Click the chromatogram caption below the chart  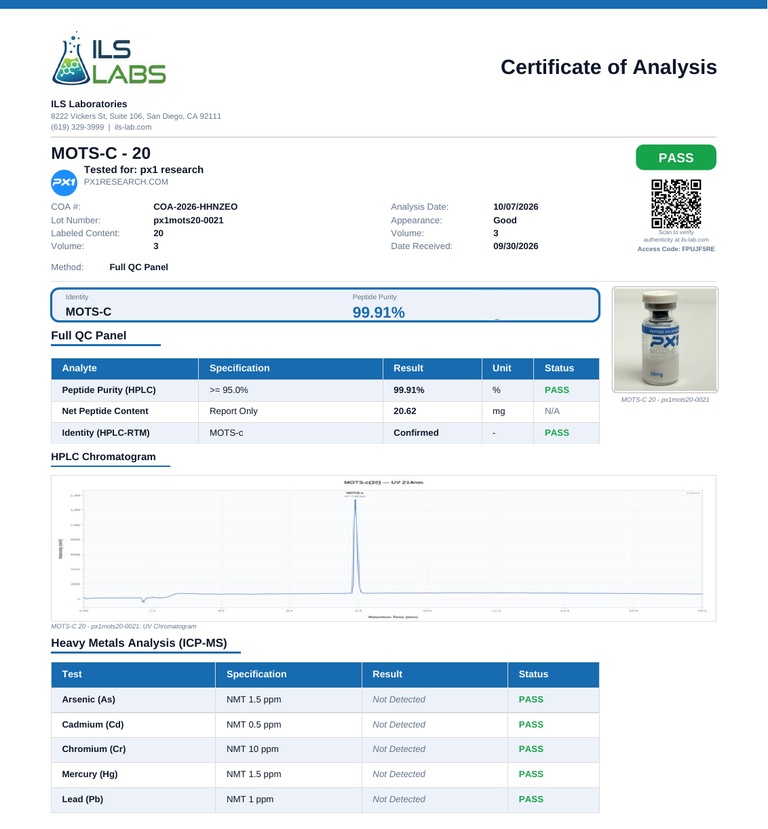(124, 627)
